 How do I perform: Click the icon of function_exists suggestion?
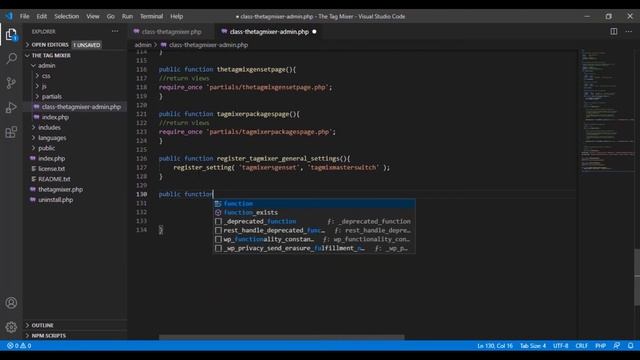coord(218,212)
